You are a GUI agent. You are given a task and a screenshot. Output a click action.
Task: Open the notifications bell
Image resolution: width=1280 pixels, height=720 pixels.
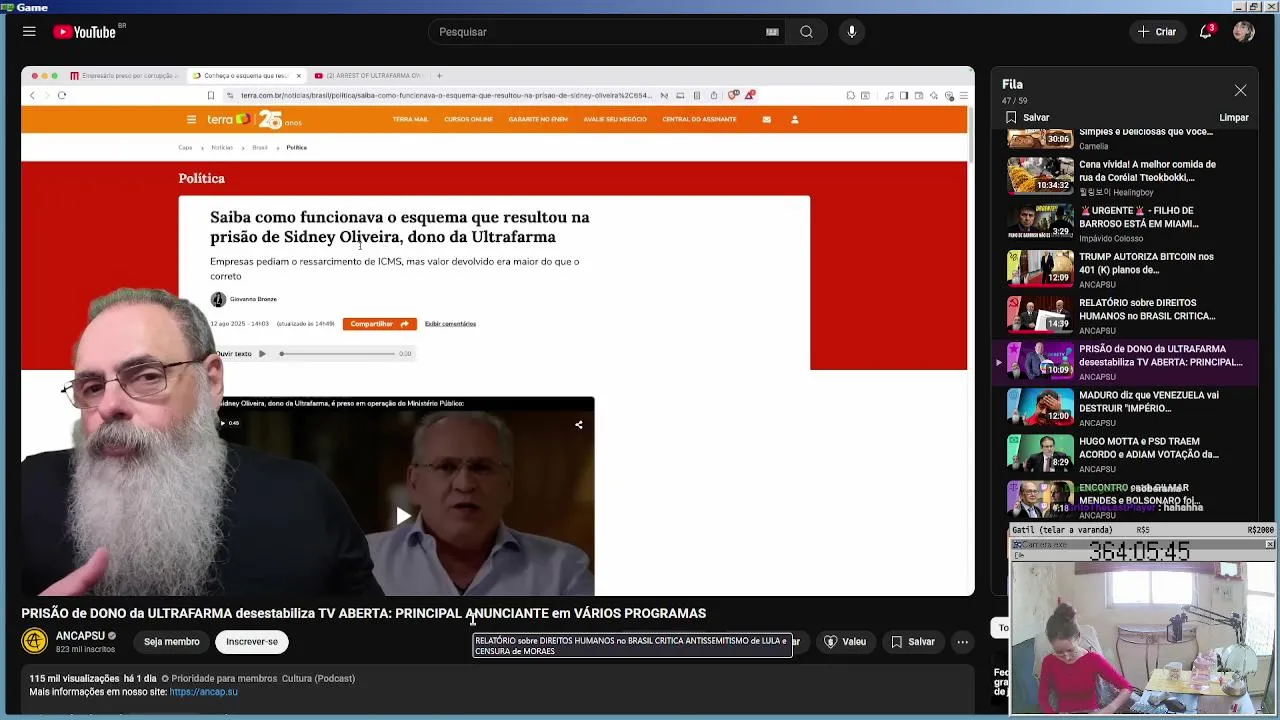[1206, 32]
